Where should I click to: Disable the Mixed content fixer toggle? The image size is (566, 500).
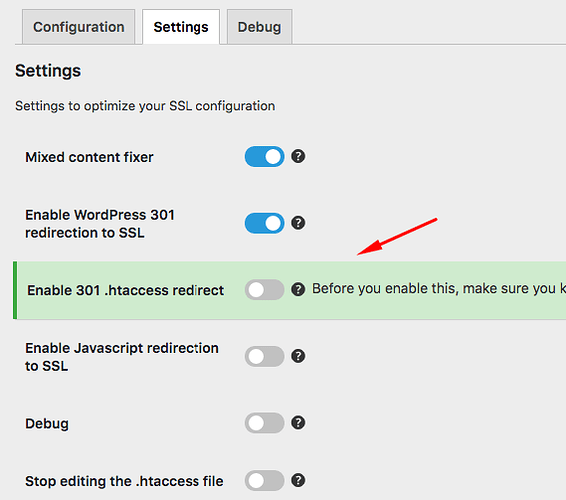click(265, 157)
